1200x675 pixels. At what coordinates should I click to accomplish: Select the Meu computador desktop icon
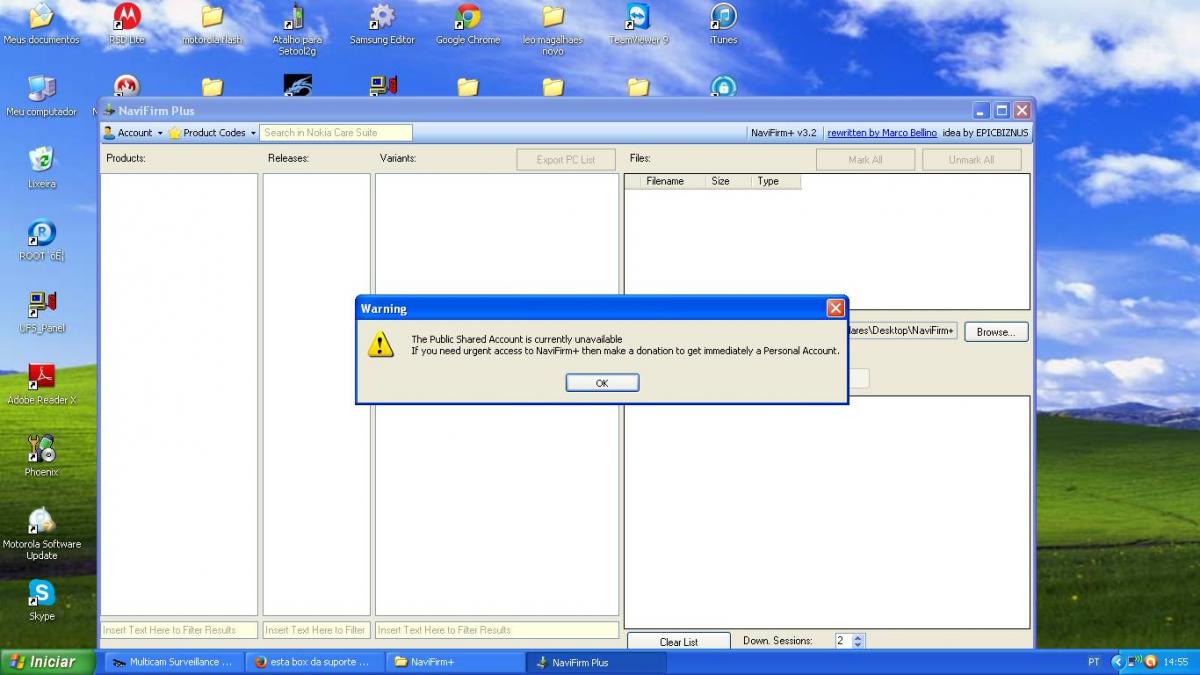point(41,96)
